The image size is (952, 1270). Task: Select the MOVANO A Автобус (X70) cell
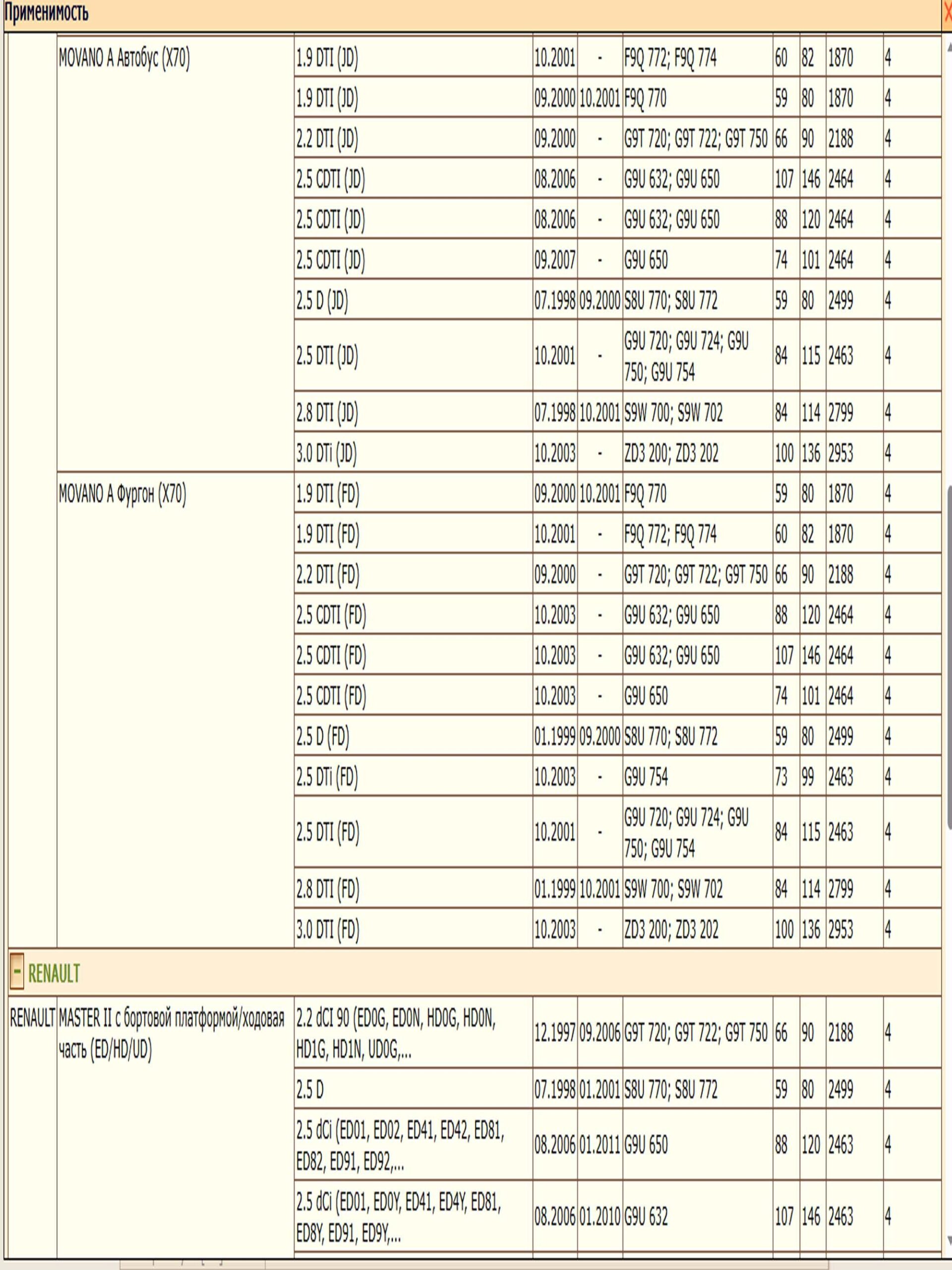point(124,58)
